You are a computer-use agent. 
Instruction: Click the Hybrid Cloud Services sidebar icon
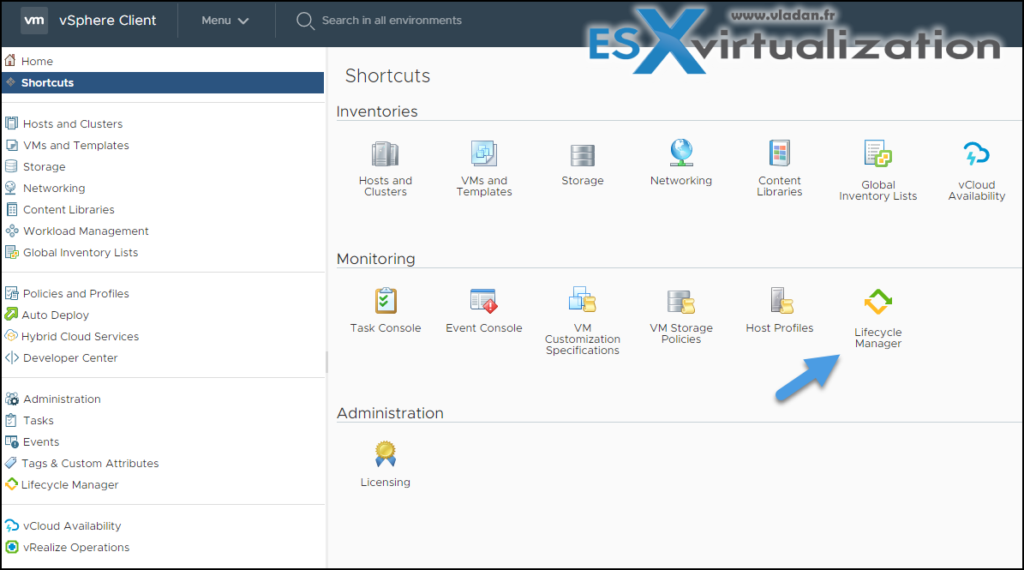pyautogui.click(x=11, y=336)
